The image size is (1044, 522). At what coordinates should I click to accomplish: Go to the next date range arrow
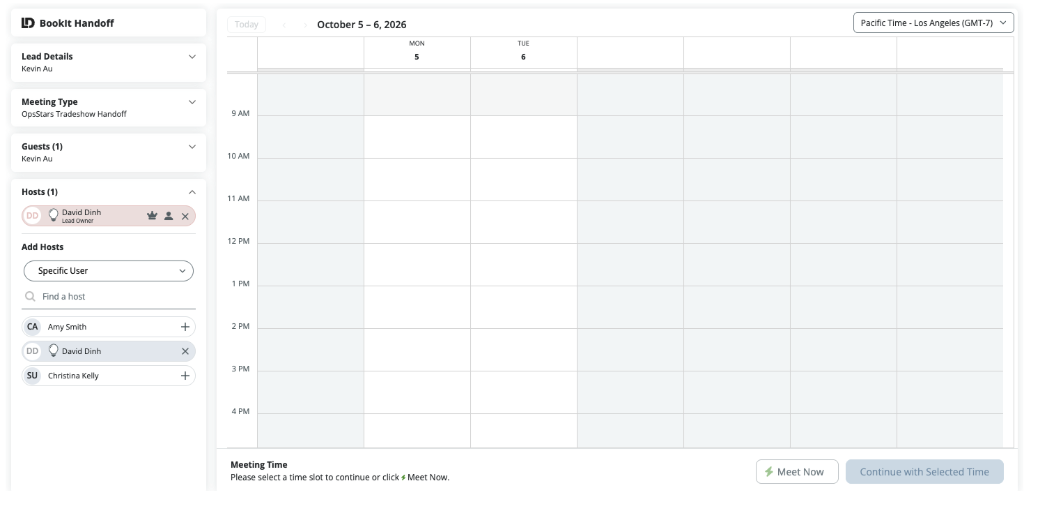306,25
